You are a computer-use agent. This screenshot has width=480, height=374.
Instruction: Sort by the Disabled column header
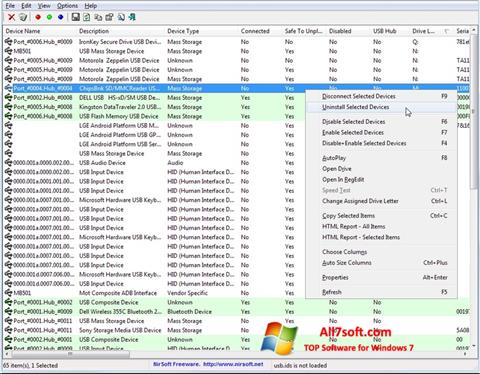point(349,31)
